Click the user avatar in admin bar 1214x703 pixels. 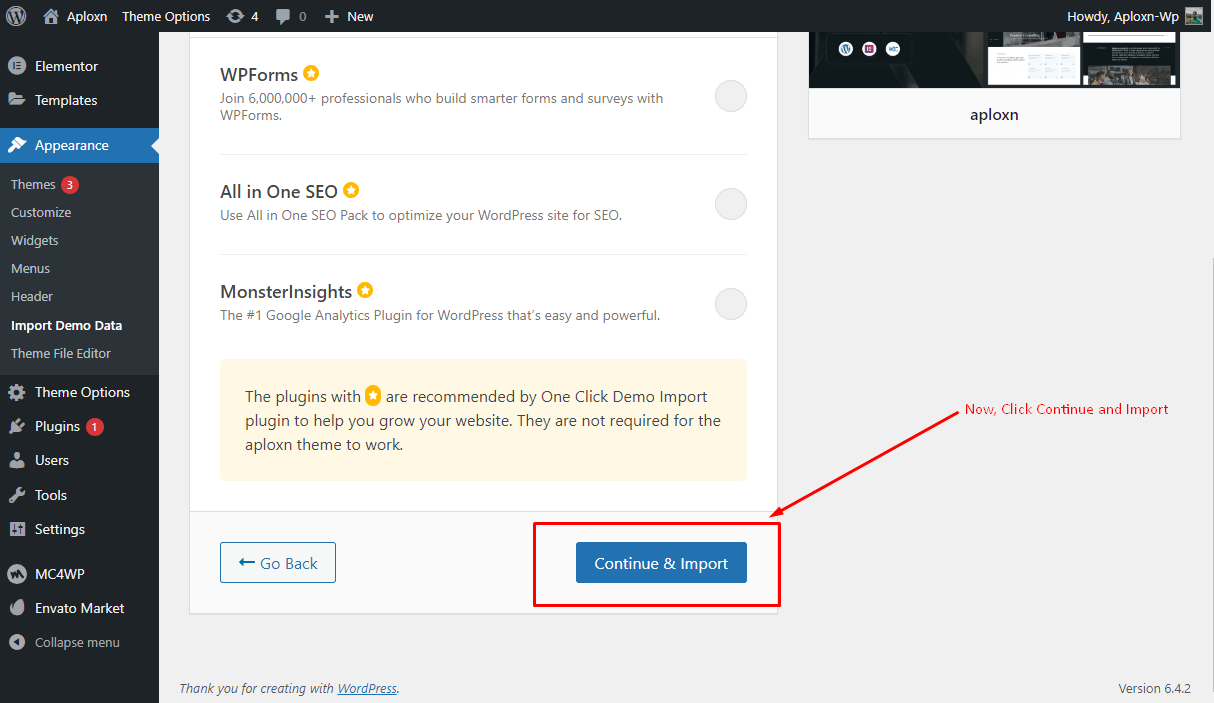[x=1194, y=16]
